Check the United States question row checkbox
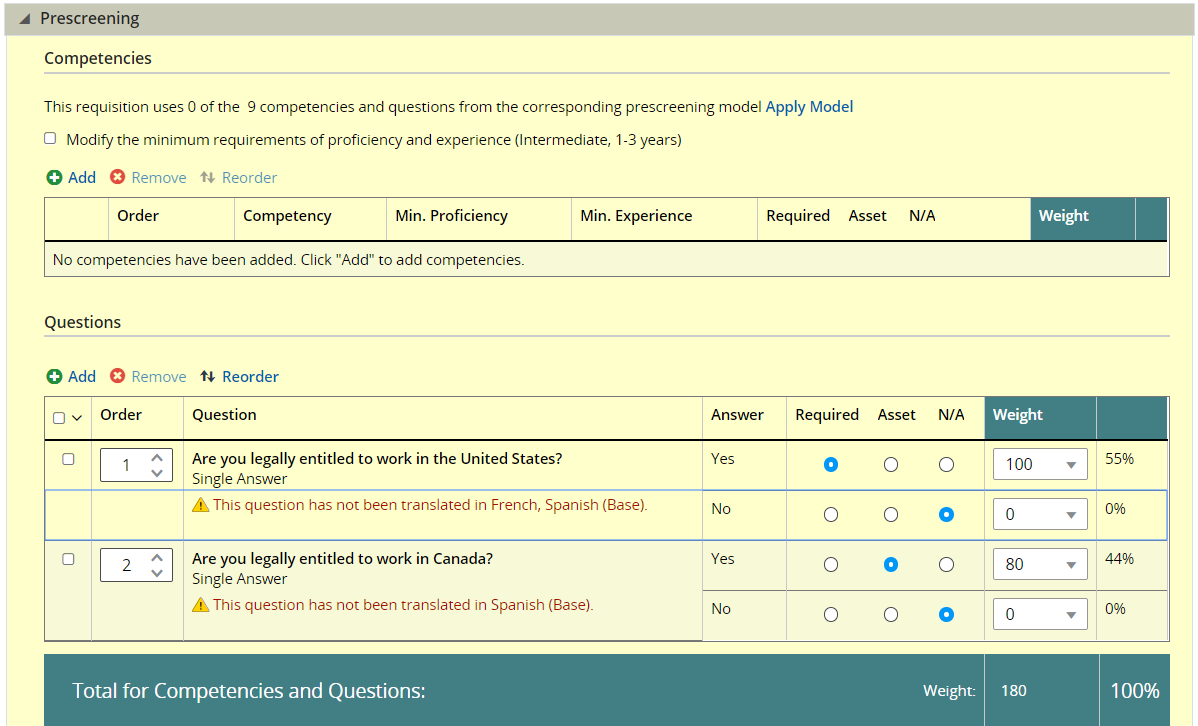The image size is (1198, 726). pyautogui.click(x=68, y=459)
